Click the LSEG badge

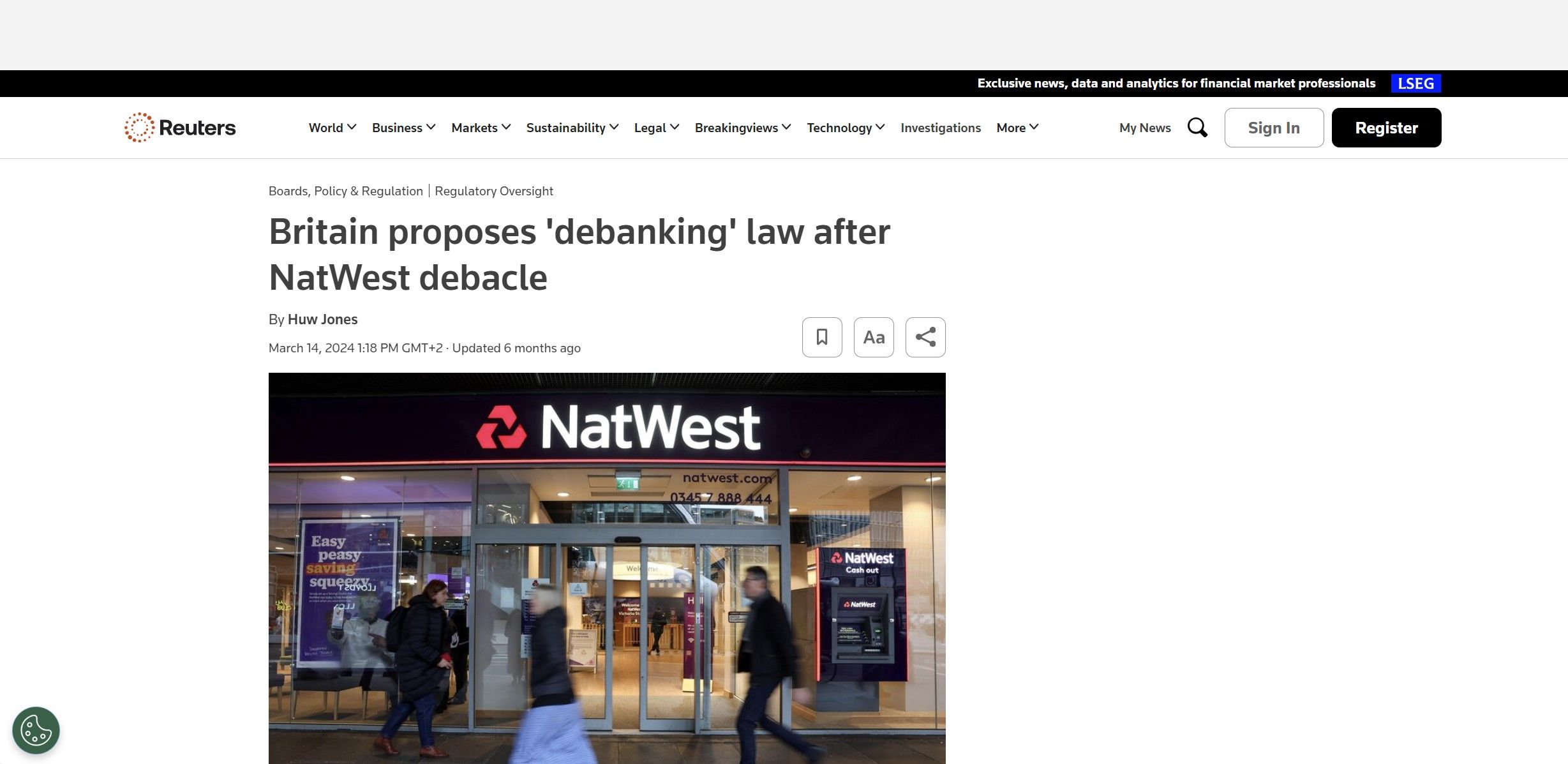click(1415, 84)
